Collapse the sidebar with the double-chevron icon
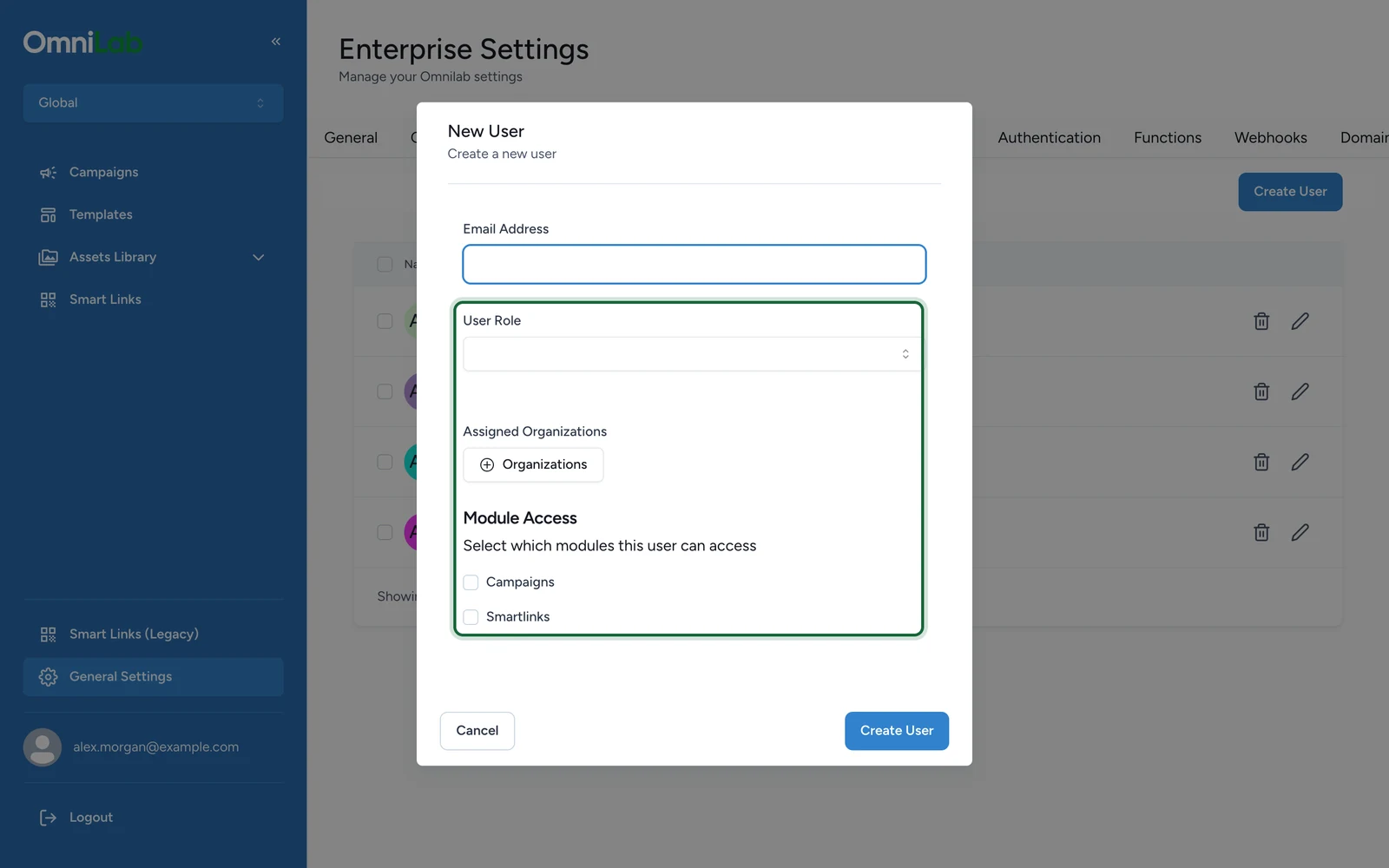Screen dimensions: 1389x868 click(276, 42)
